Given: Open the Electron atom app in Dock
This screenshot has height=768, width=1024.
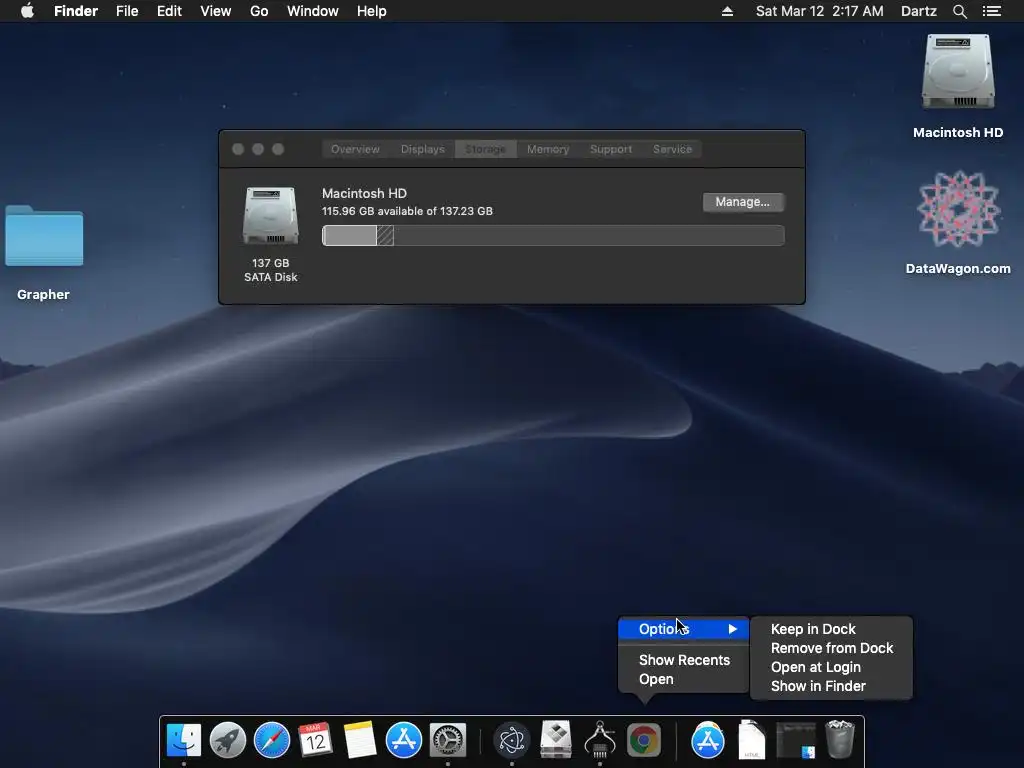Looking at the screenshot, I should coord(511,740).
